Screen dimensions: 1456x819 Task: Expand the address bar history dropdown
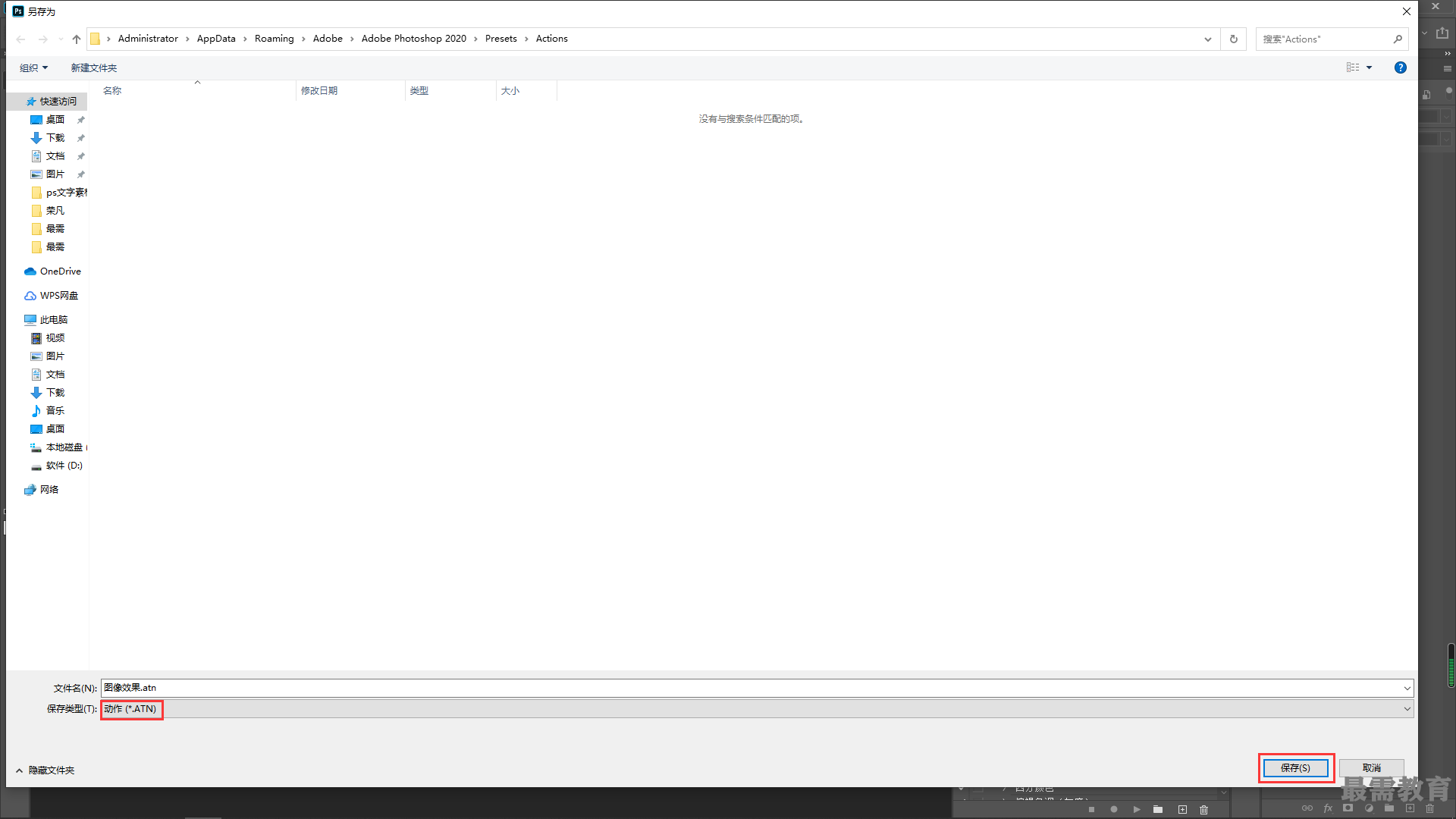pyautogui.click(x=1208, y=39)
